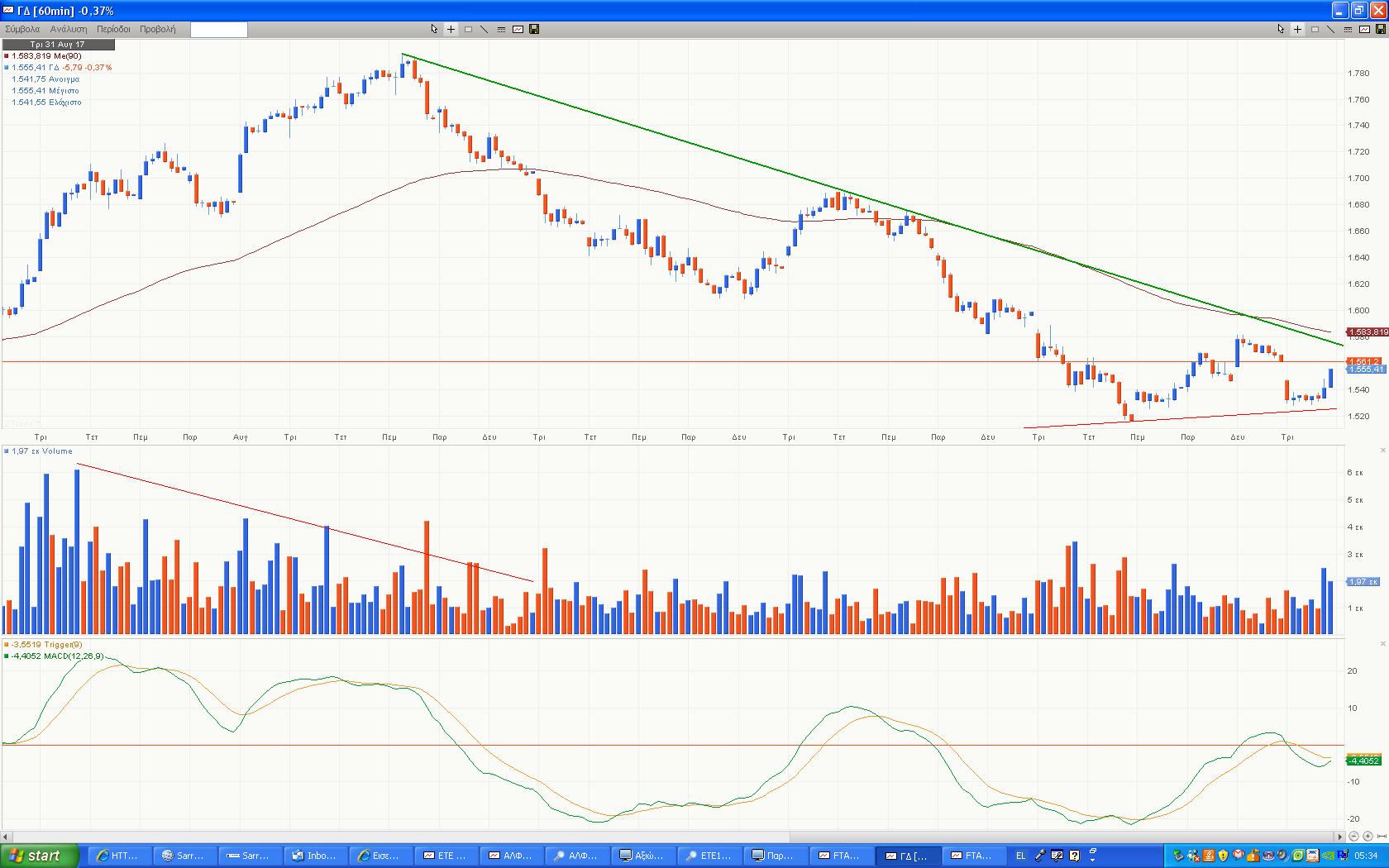This screenshot has height=868, width=1389.
Task: Open the Περίοδοι menu
Action: pyautogui.click(x=113, y=29)
